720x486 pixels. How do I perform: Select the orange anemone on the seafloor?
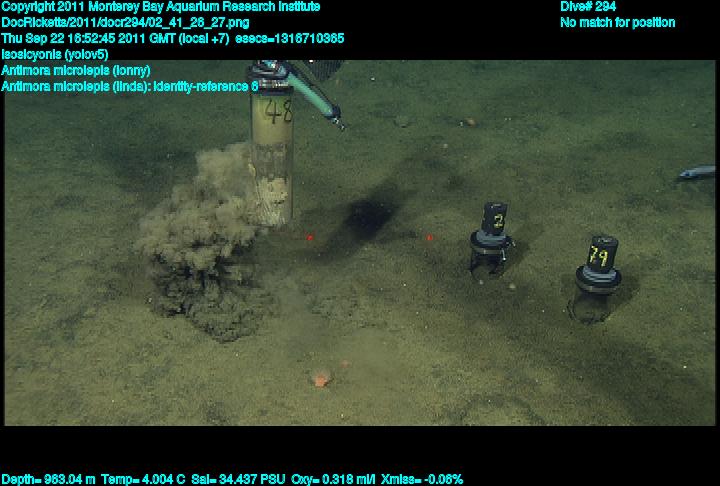tap(320, 379)
